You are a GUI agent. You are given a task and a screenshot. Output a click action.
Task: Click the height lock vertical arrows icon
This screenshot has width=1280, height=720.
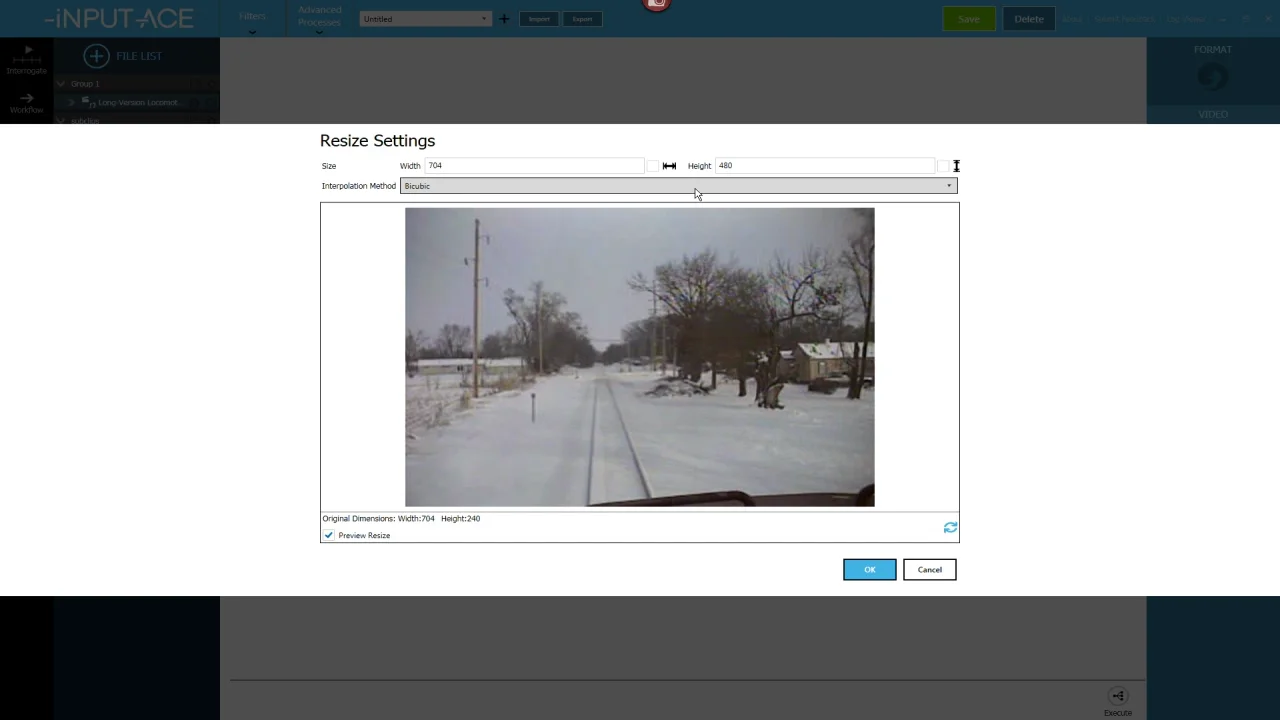(x=956, y=166)
